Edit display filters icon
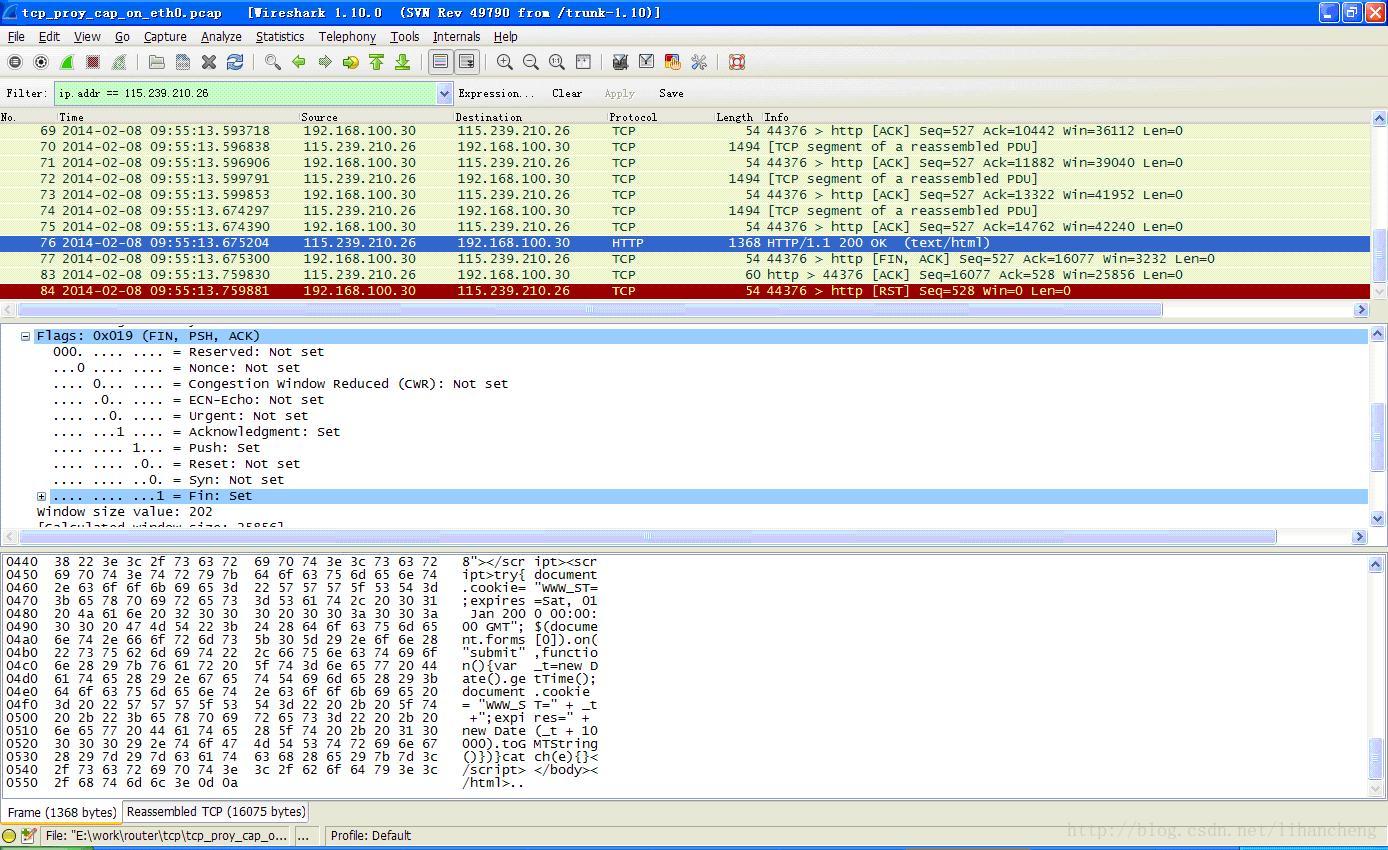1388x850 pixels. point(646,62)
